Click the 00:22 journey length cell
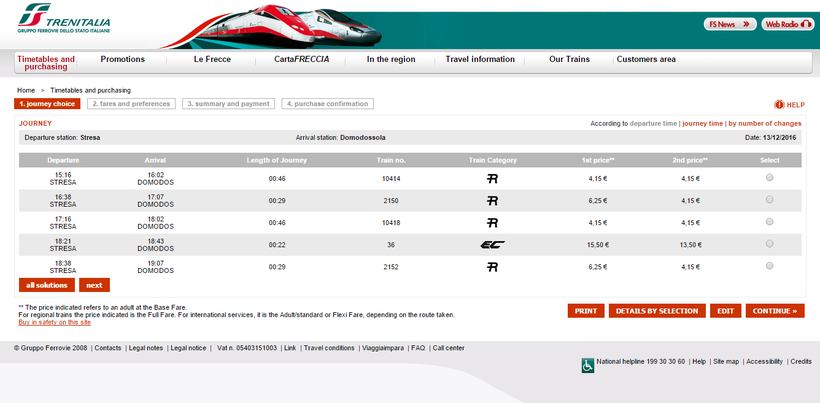Viewport: 820px width, 403px height. (277, 245)
